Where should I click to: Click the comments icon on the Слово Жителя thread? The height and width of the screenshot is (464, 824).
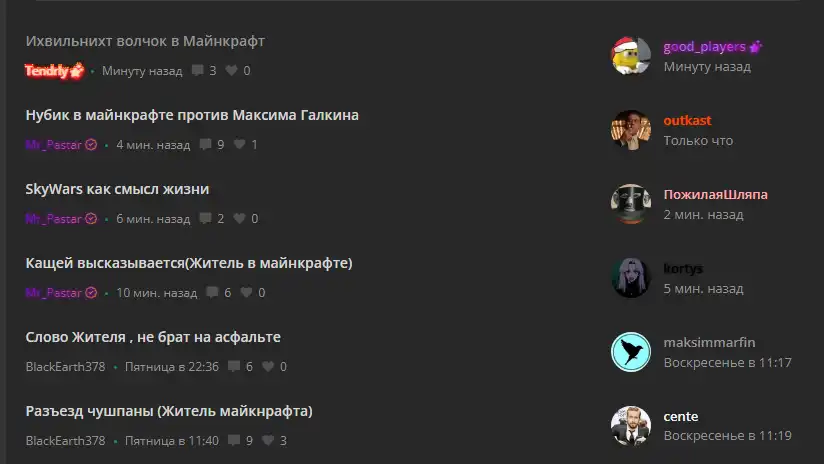234,366
